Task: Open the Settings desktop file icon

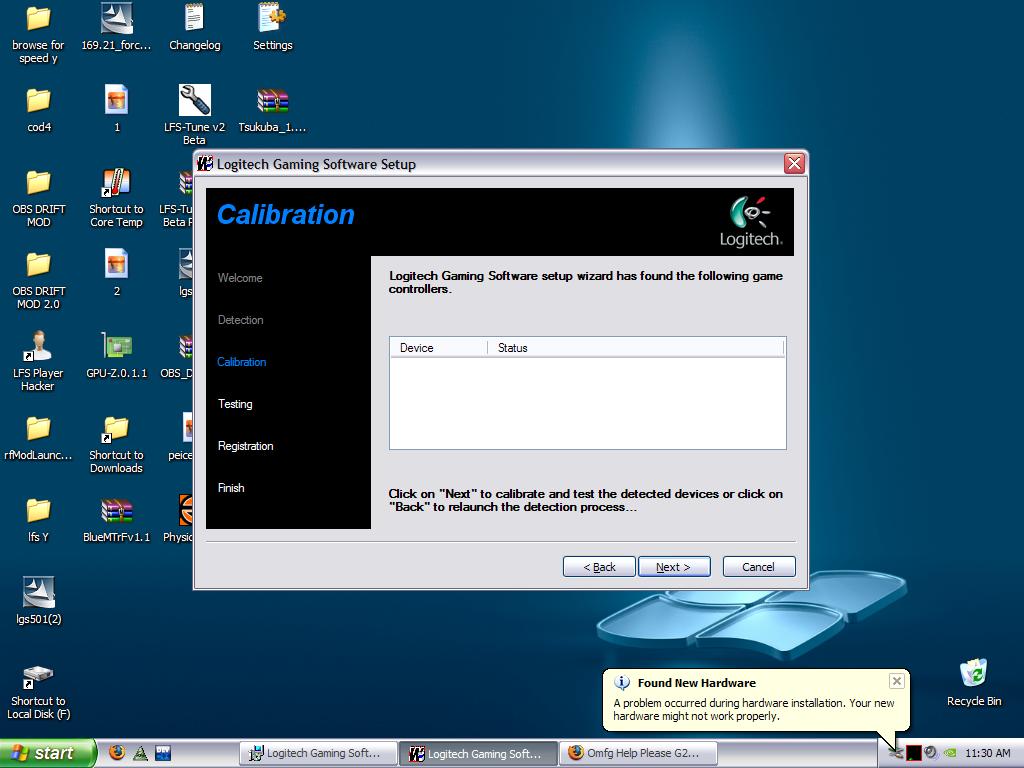Action: click(x=272, y=27)
